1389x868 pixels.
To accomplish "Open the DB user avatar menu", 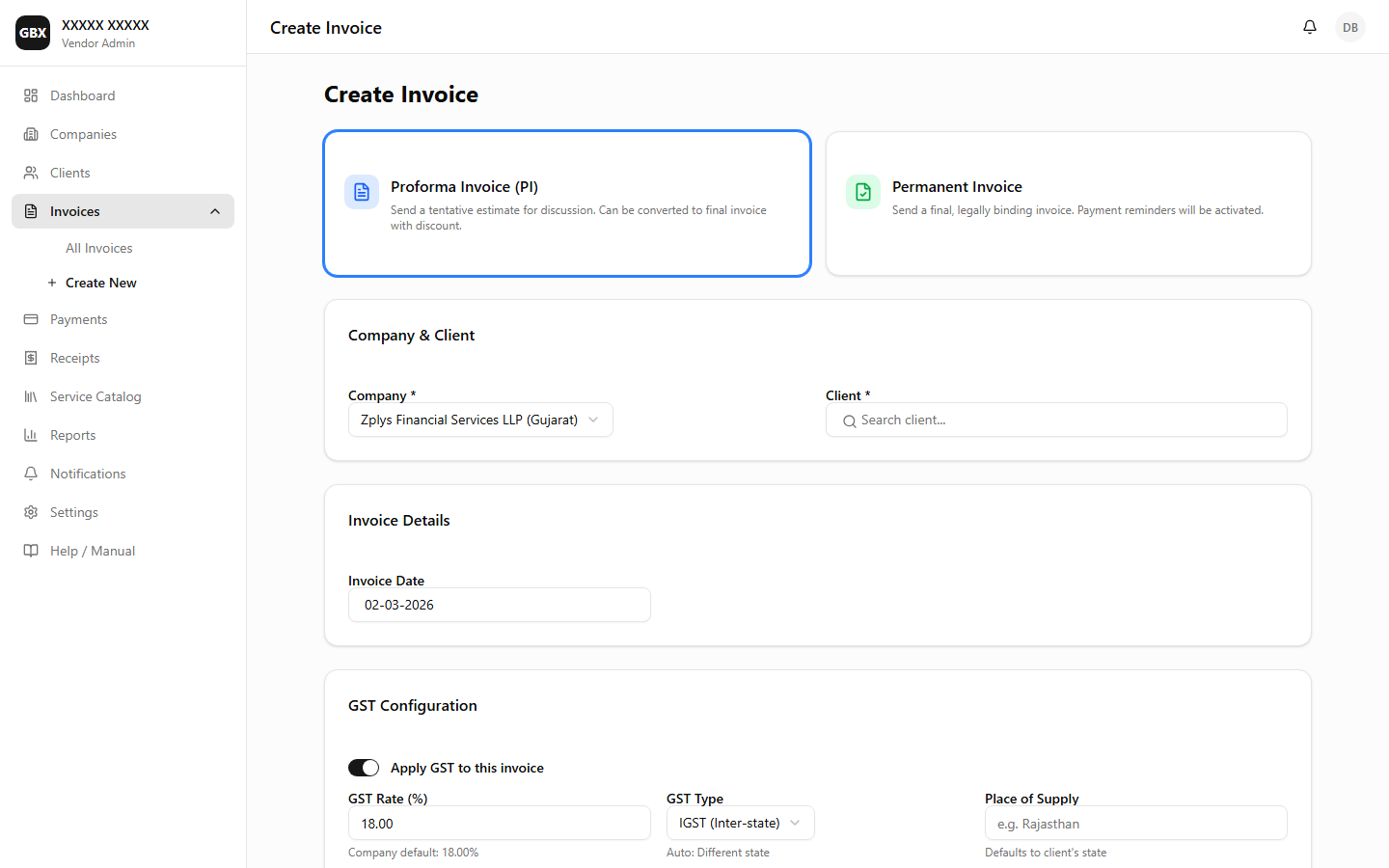I will tap(1350, 27).
